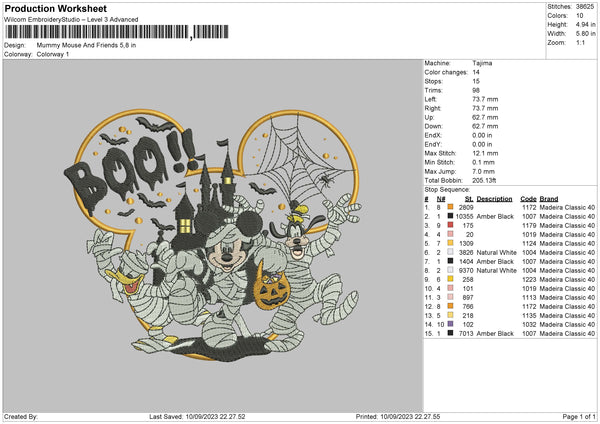Select the Total Bobbin value 205.13ft
This screenshot has height=424, width=600.
click(484, 180)
